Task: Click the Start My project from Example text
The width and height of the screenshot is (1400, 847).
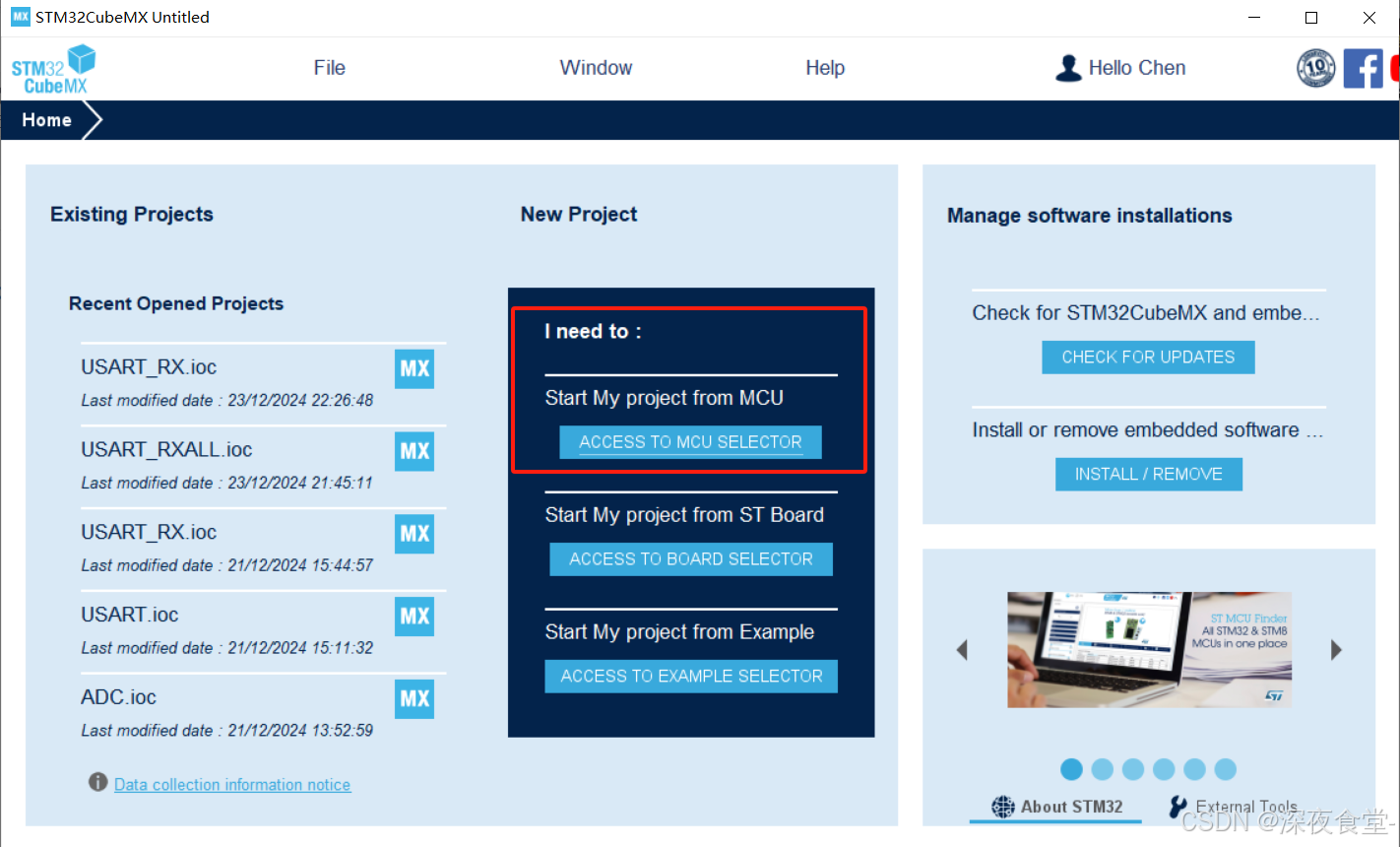Action: 679,632
